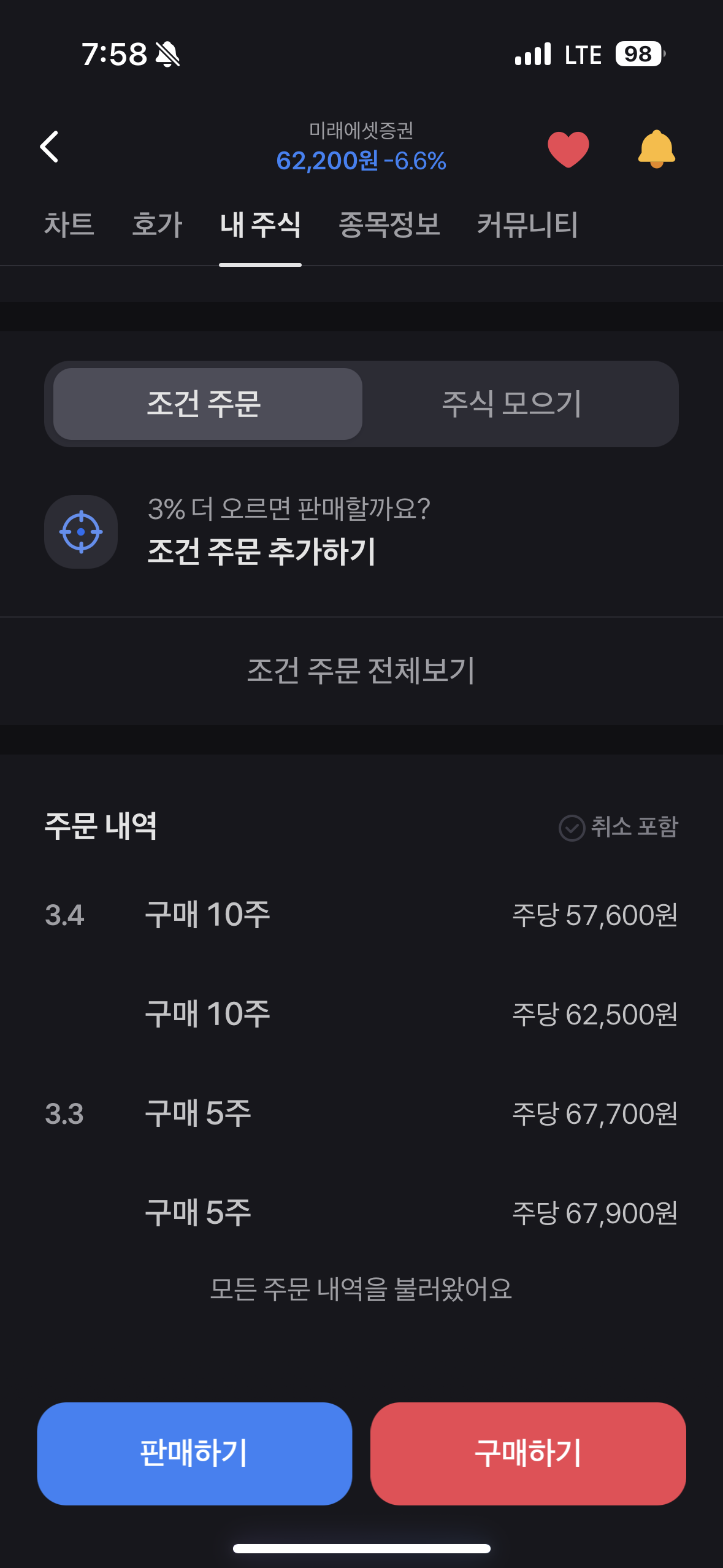723x1568 pixels.
Task: Toggle the red heart favorite icon
Action: 568,149
